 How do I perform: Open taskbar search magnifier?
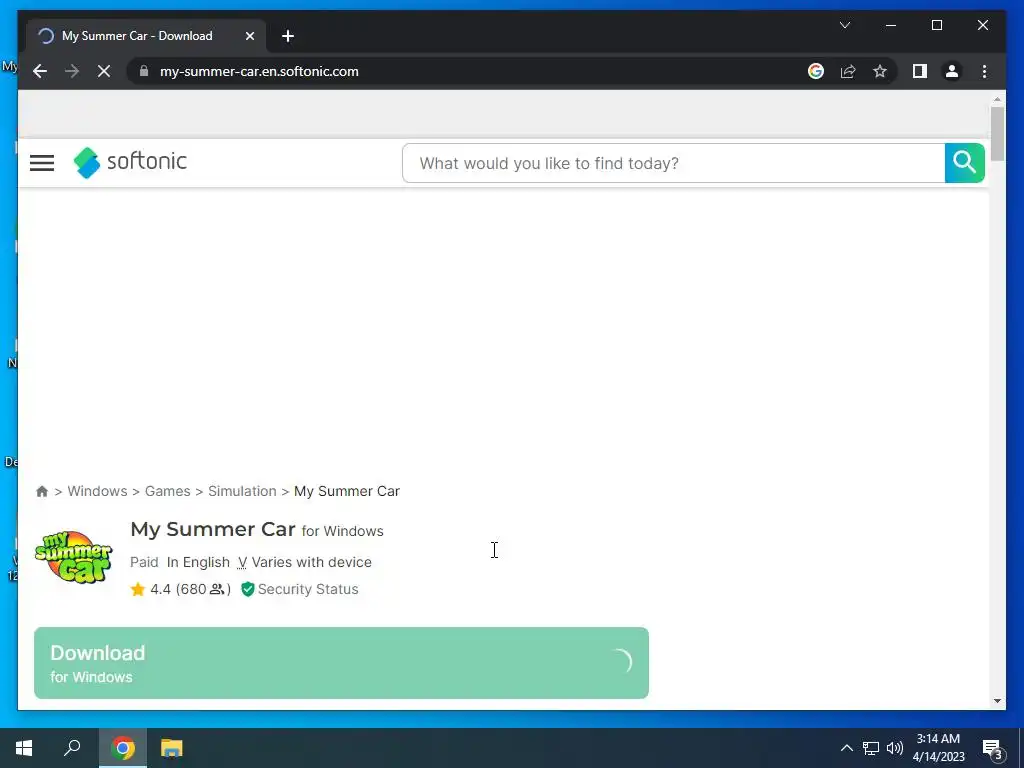(x=72, y=748)
